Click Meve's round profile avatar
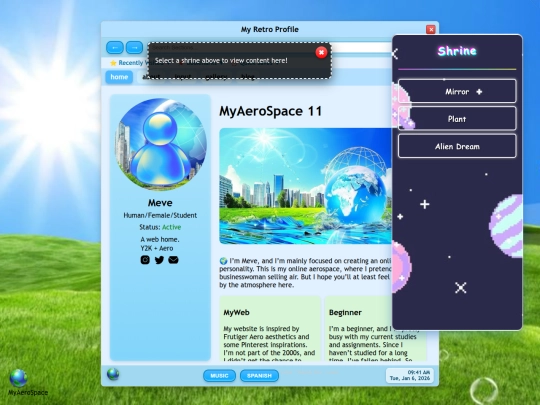This screenshot has height=405, width=540. click(x=160, y=144)
